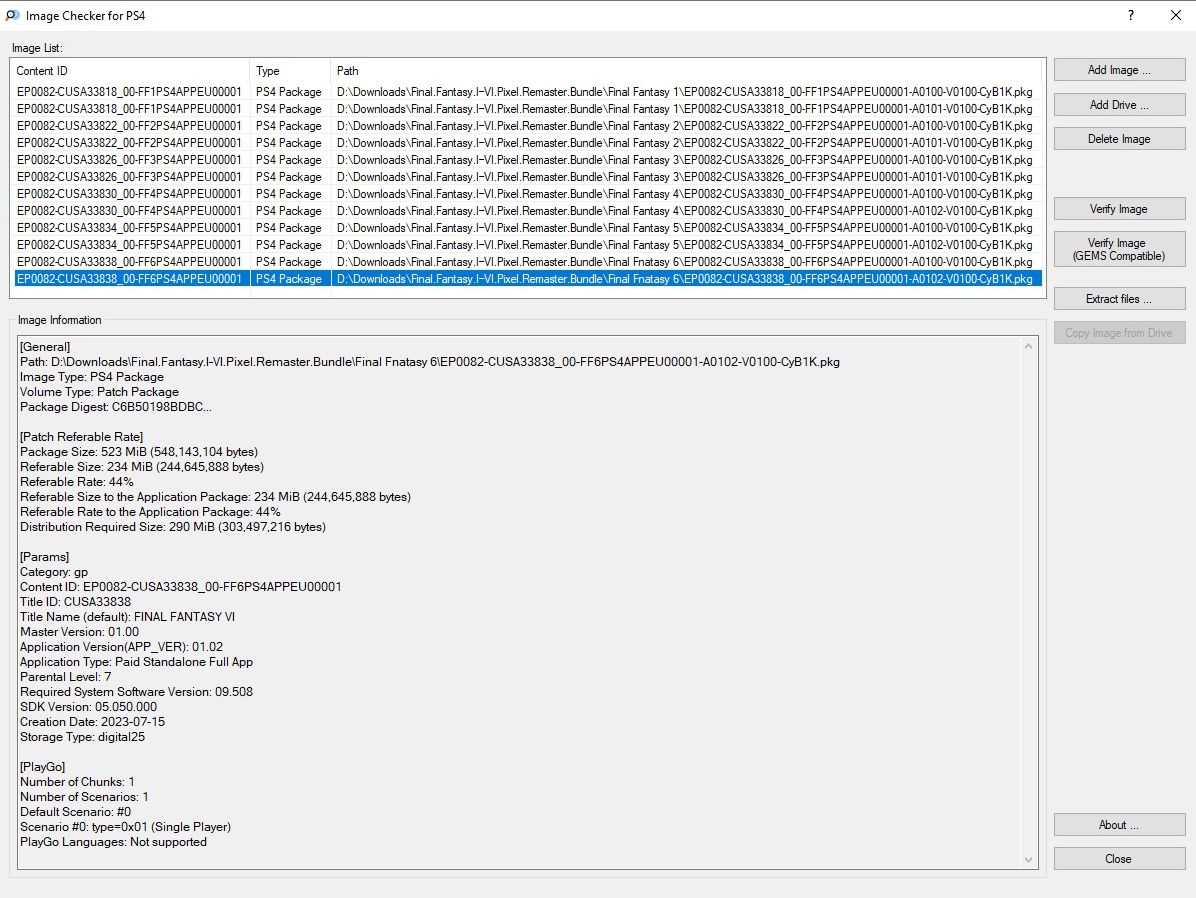Click the Title Name FINAL FANTASY VI line
Screen dimensions: 1196x898
[x=127, y=617]
